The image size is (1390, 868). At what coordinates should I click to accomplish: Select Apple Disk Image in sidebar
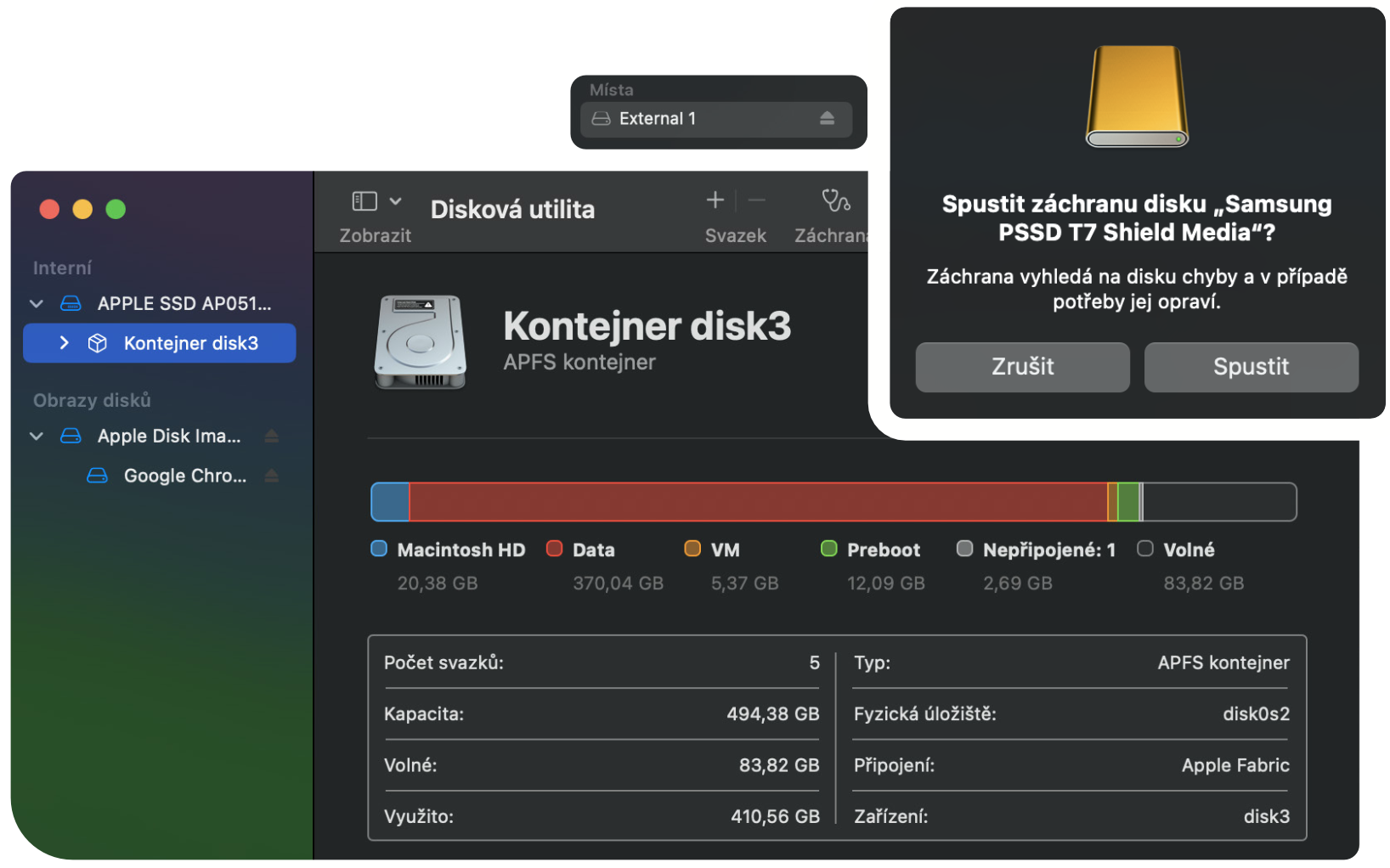tap(160, 436)
